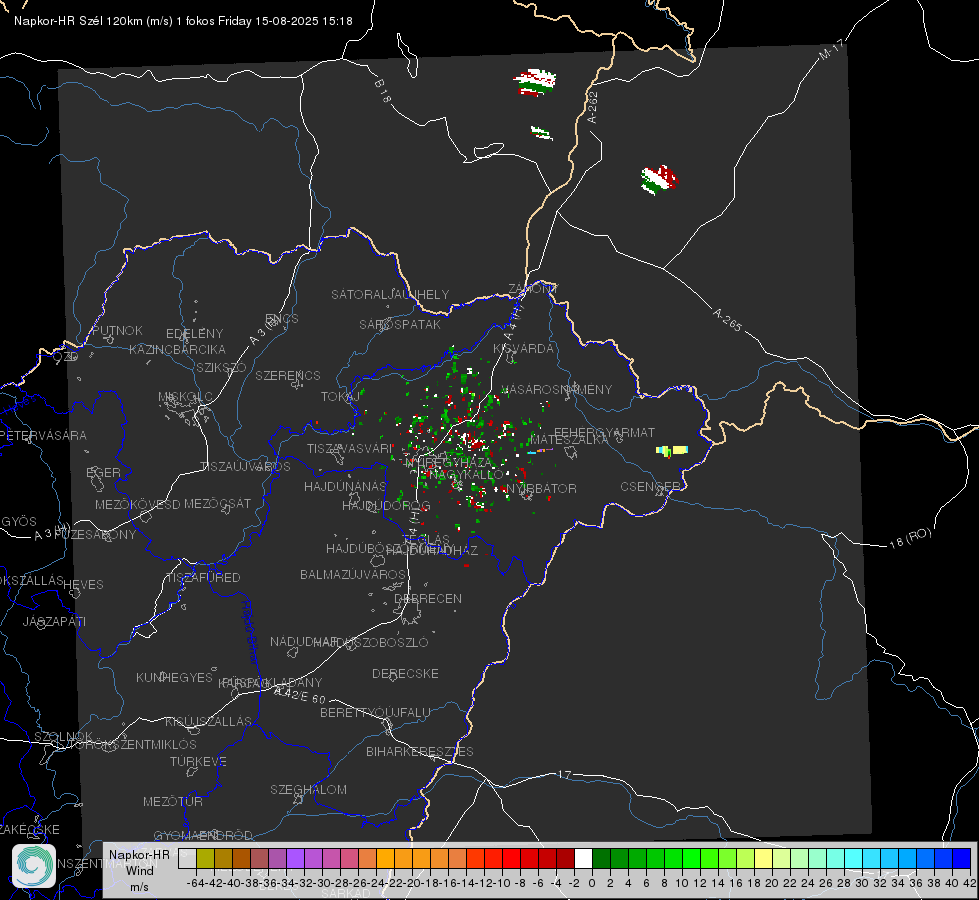Click the HEVES label
The image size is (979, 900).
coord(84,585)
